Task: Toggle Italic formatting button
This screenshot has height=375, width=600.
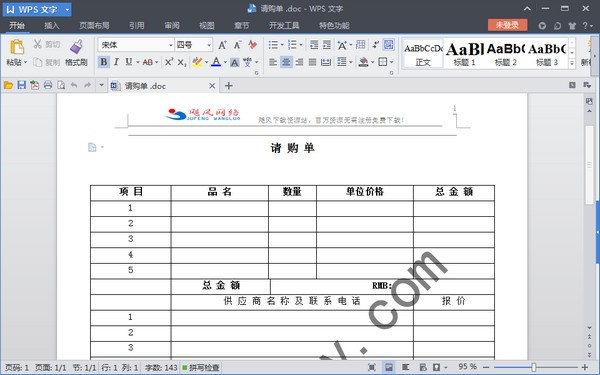Action: click(116, 62)
